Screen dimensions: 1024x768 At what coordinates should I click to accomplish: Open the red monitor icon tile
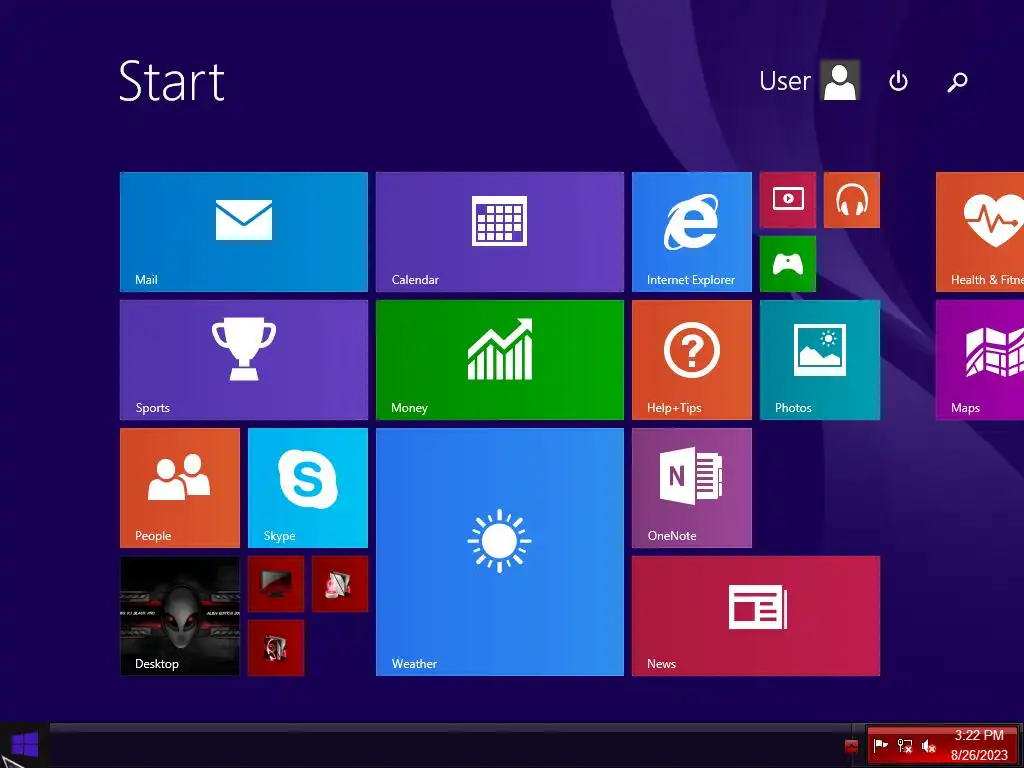click(x=276, y=584)
